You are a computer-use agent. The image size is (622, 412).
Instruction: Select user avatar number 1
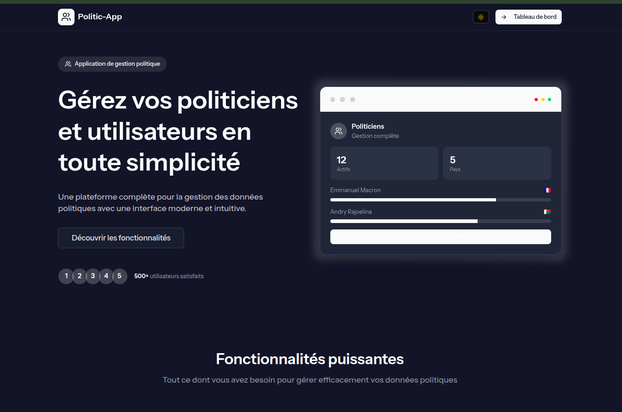pyautogui.click(x=66, y=276)
